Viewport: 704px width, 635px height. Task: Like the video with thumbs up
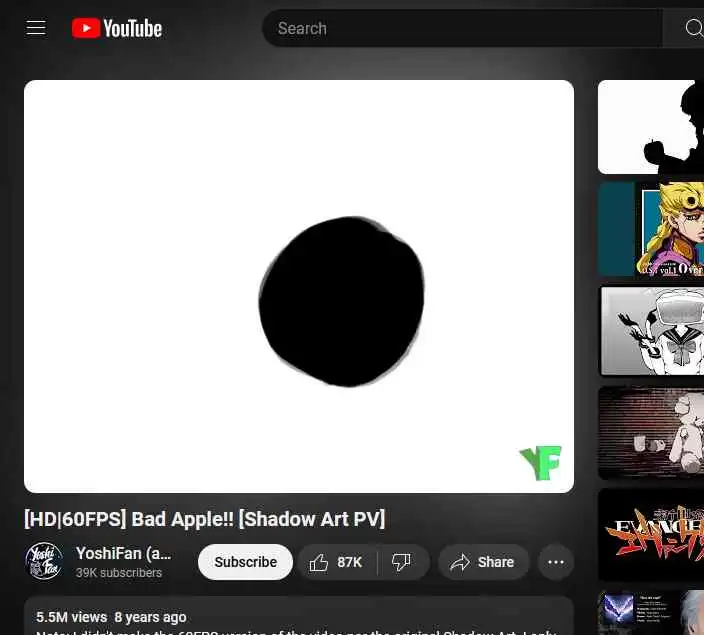coord(337,562)
